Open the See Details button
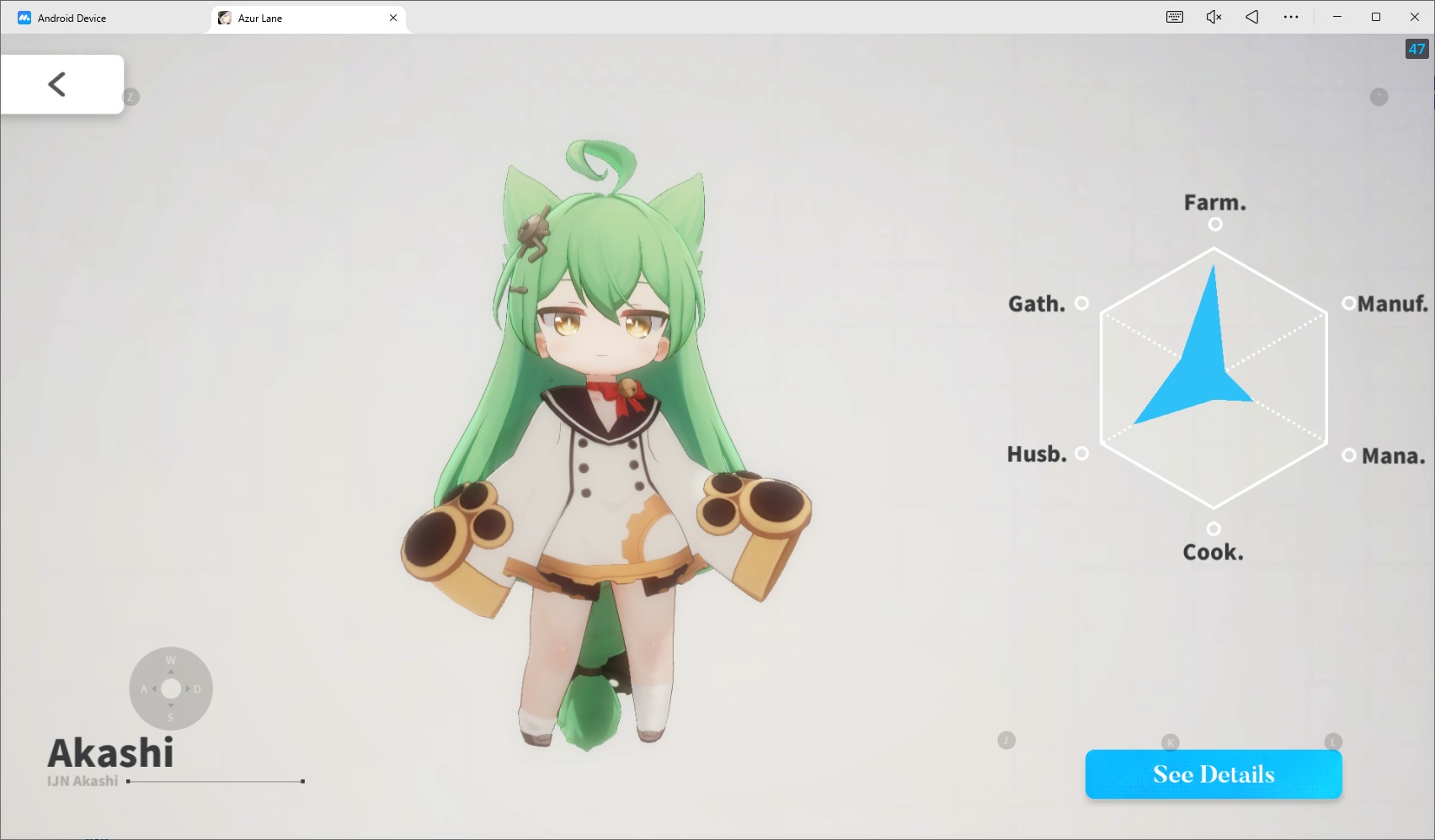The width and height of the screenshot is (1435, 840). [x=1214, y=774]
